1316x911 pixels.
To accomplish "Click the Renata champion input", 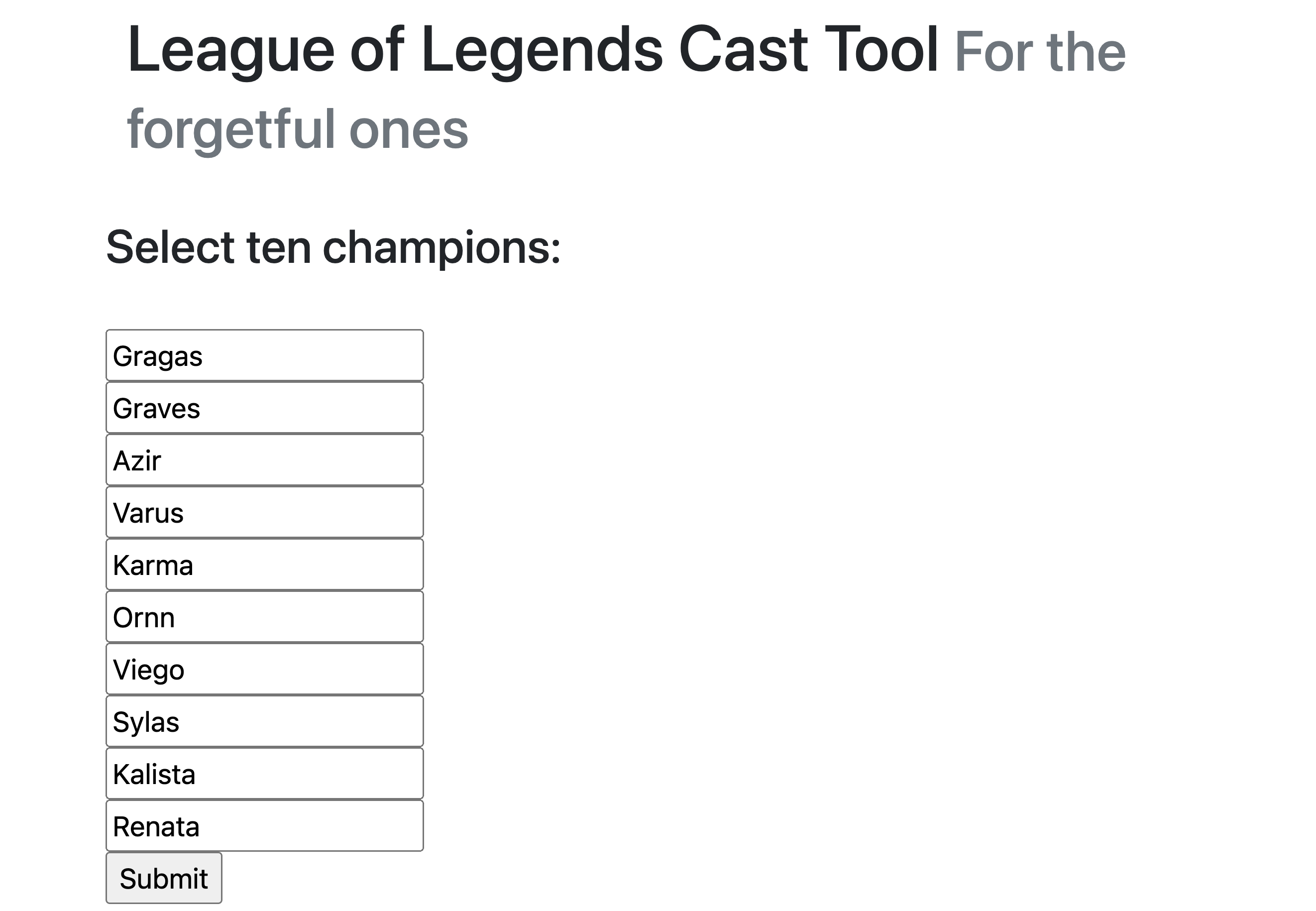I will [264, 826].
